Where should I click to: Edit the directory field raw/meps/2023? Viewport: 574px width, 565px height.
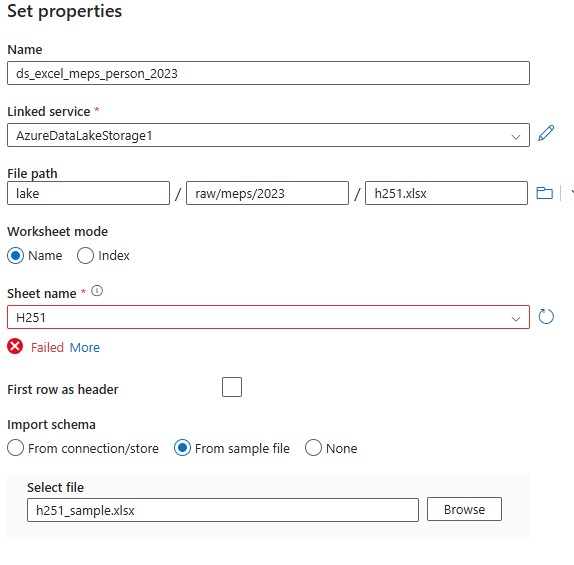267,193
